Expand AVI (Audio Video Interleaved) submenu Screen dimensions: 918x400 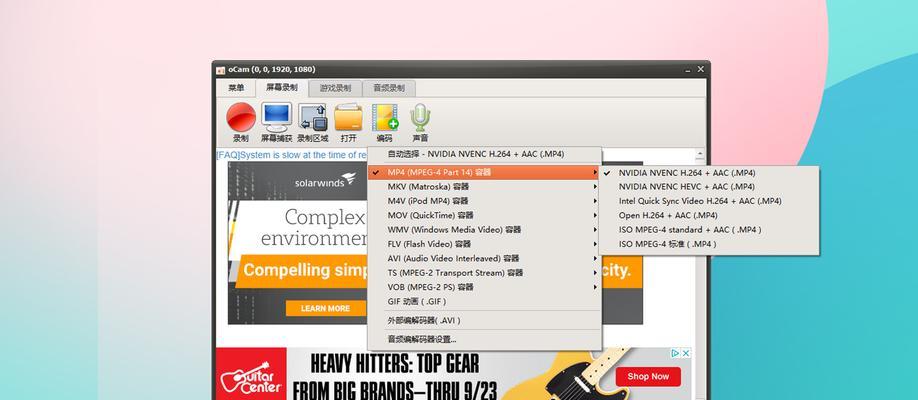pos(484,258)
